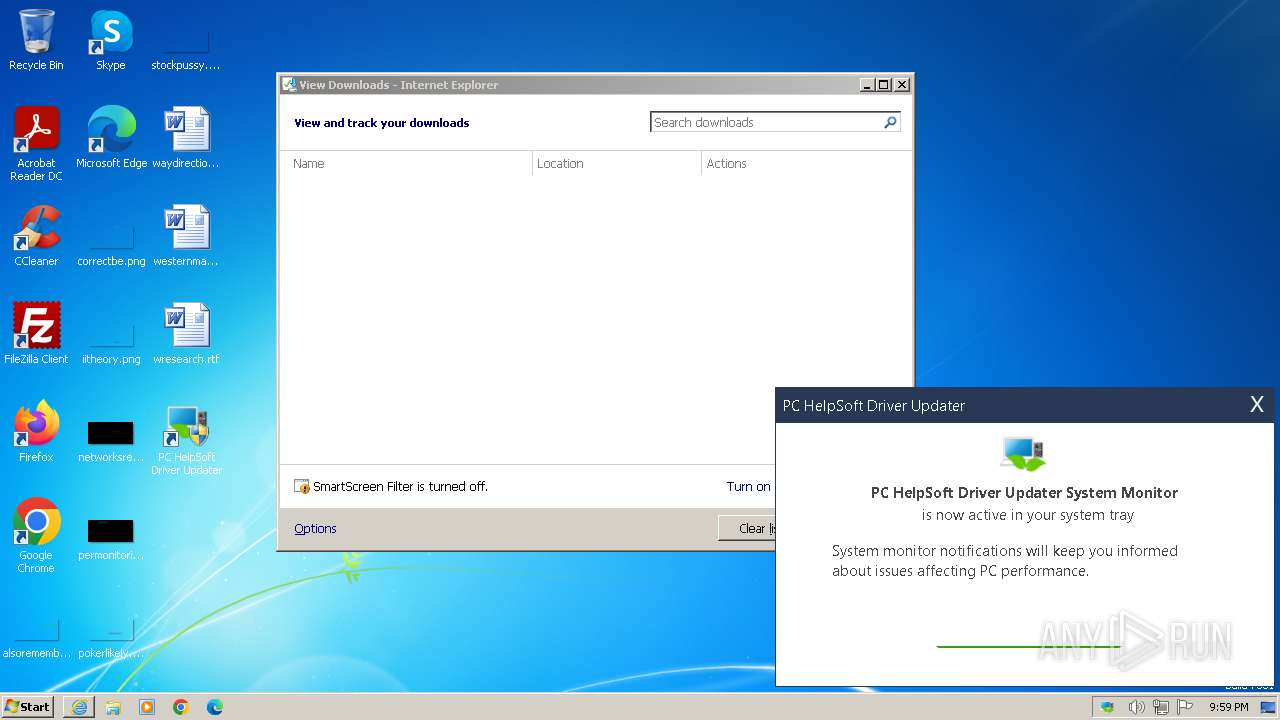The width and height of the screenshot is (1280, 720).
Task: Close the PC HelpSoft Driver Updater popup
Action: (1257, 405)
